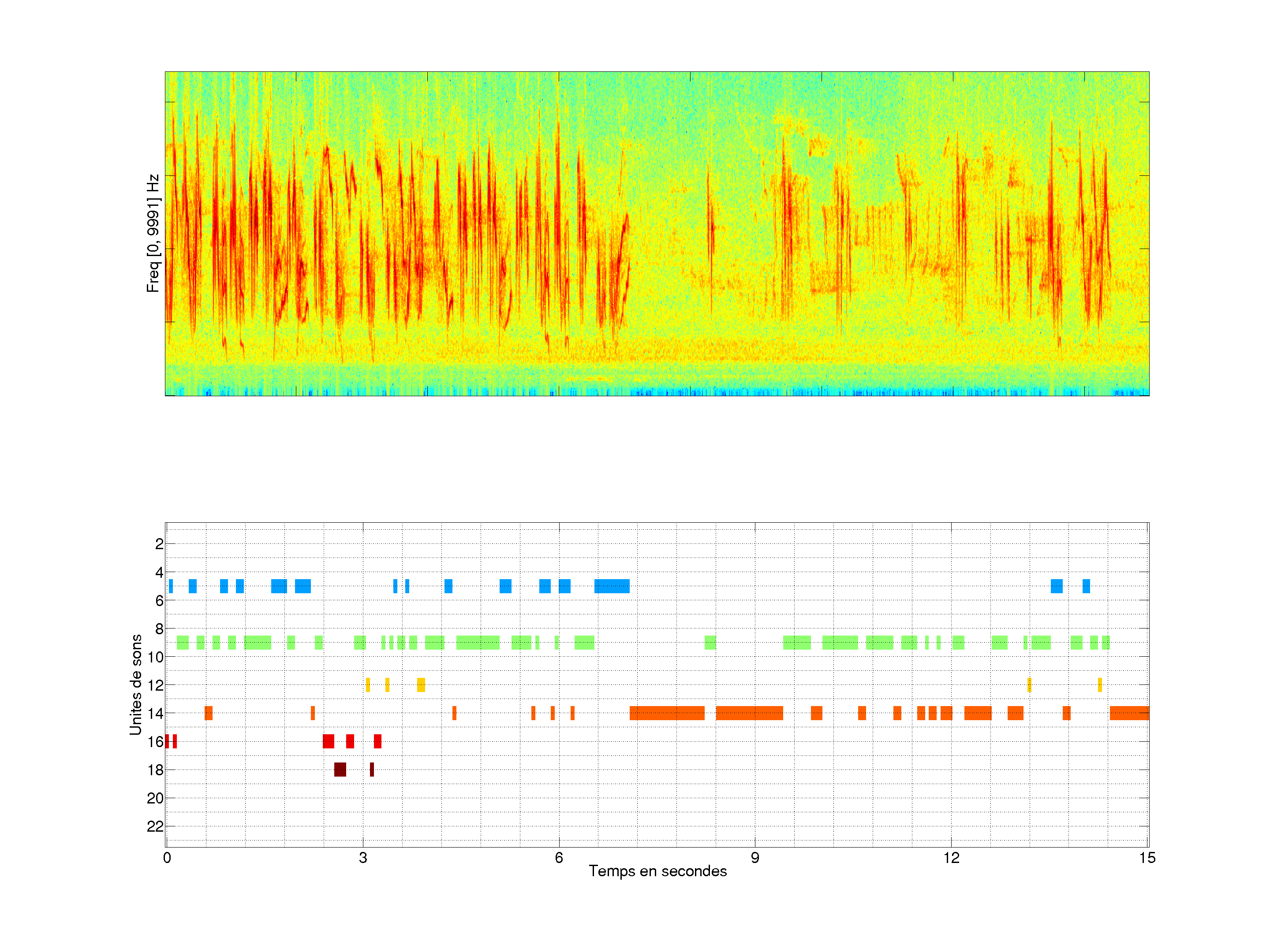Viewport: 1270px width, 952px height.
Task: Select the orange bar spanning 7 to 8 seconds
Action: [x=667, y=713]
